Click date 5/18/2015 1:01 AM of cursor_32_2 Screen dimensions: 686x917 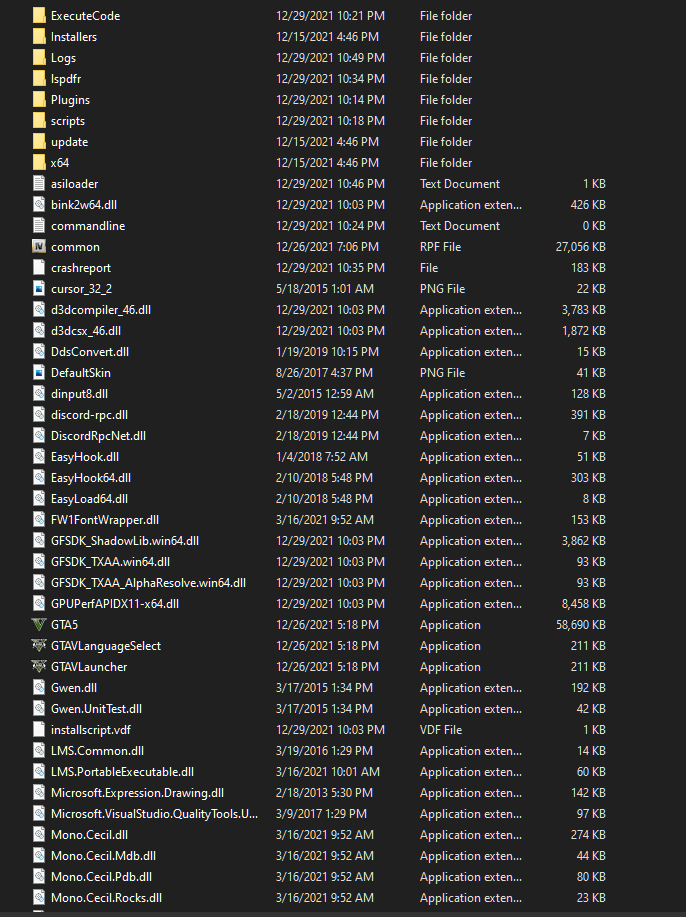coord(325,289)
